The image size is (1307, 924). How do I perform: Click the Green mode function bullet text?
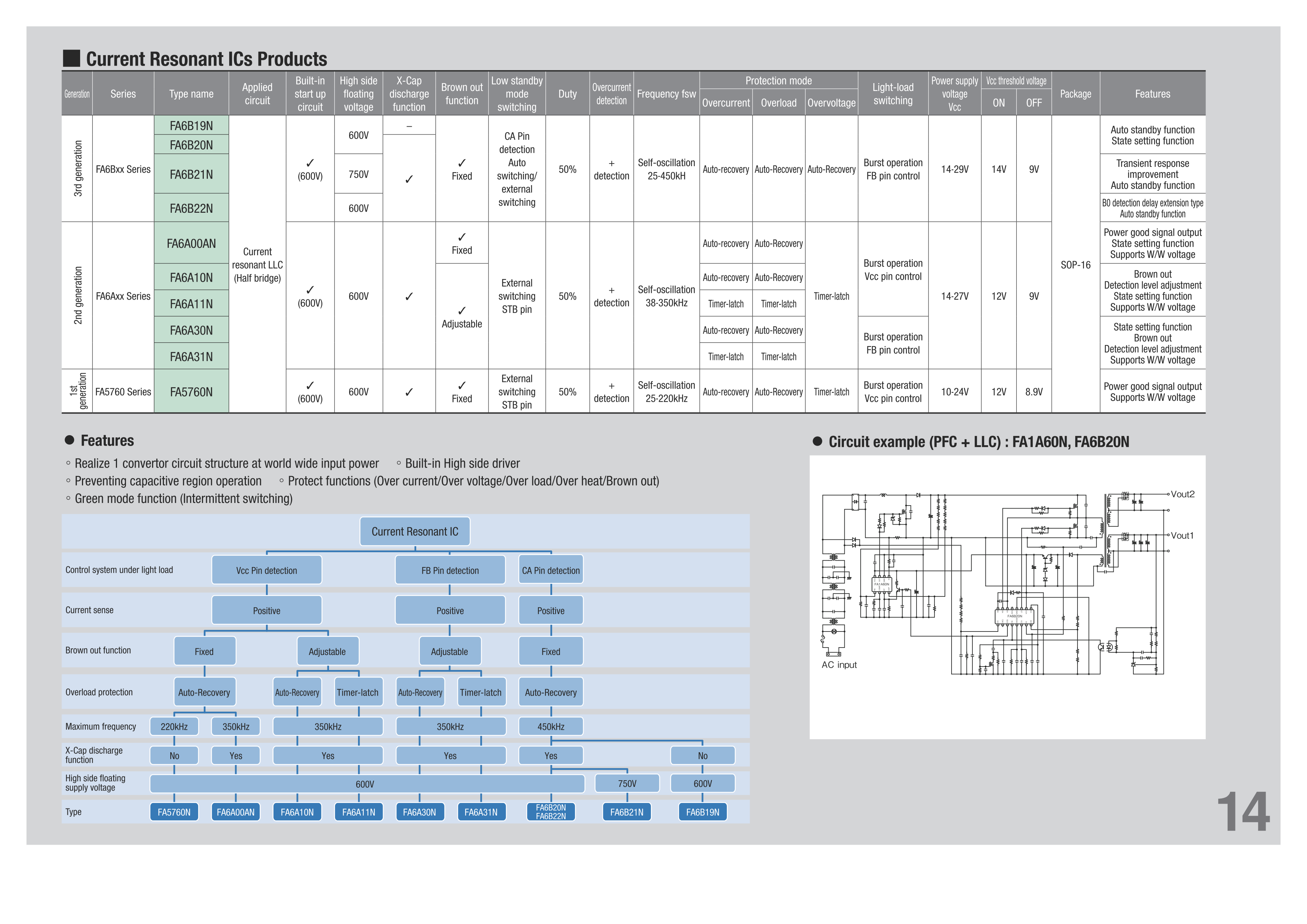pos(183,499)
